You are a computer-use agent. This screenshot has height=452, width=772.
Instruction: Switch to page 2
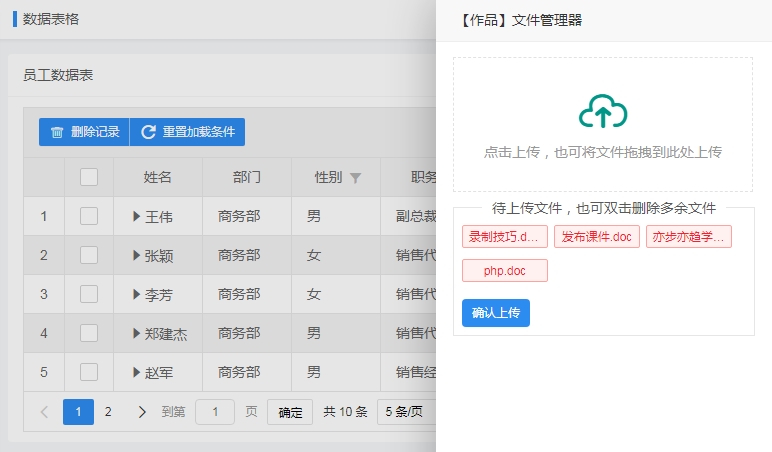[108, 412]
